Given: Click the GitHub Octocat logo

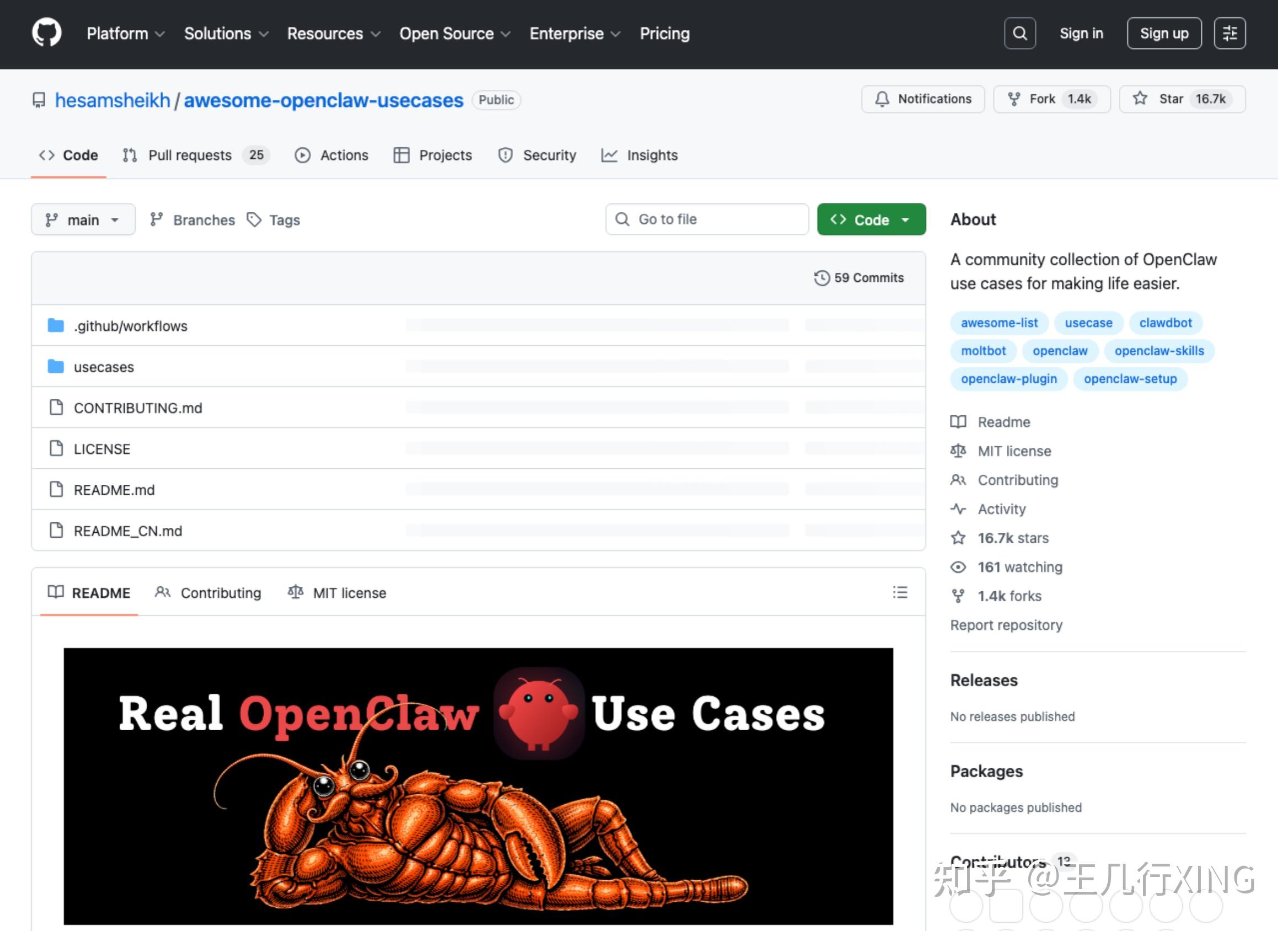Looking at the screenshot, I should click(x=46, y=33).
